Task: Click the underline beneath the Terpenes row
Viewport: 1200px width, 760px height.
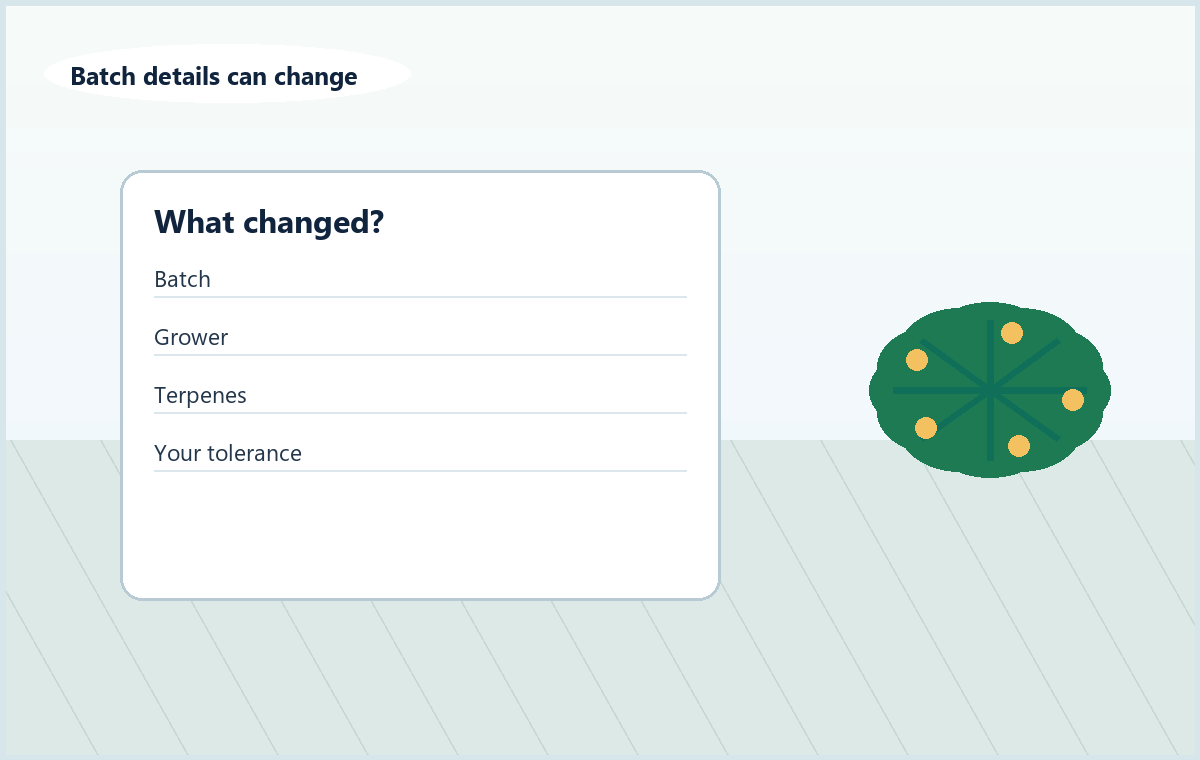Action: pyautogui.click(x=420, y=413)
